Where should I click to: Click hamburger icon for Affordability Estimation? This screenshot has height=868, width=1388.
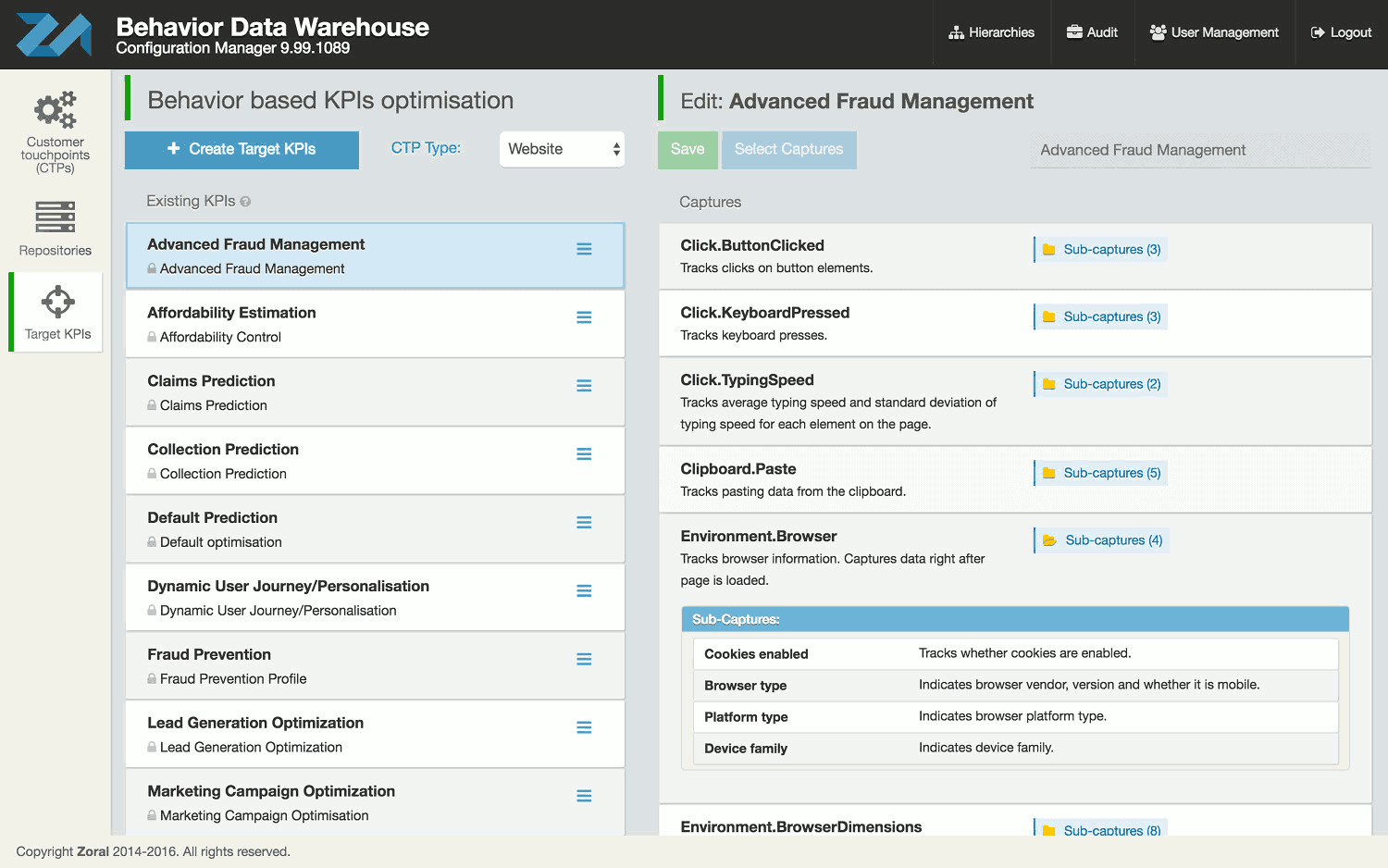[584, 317]
